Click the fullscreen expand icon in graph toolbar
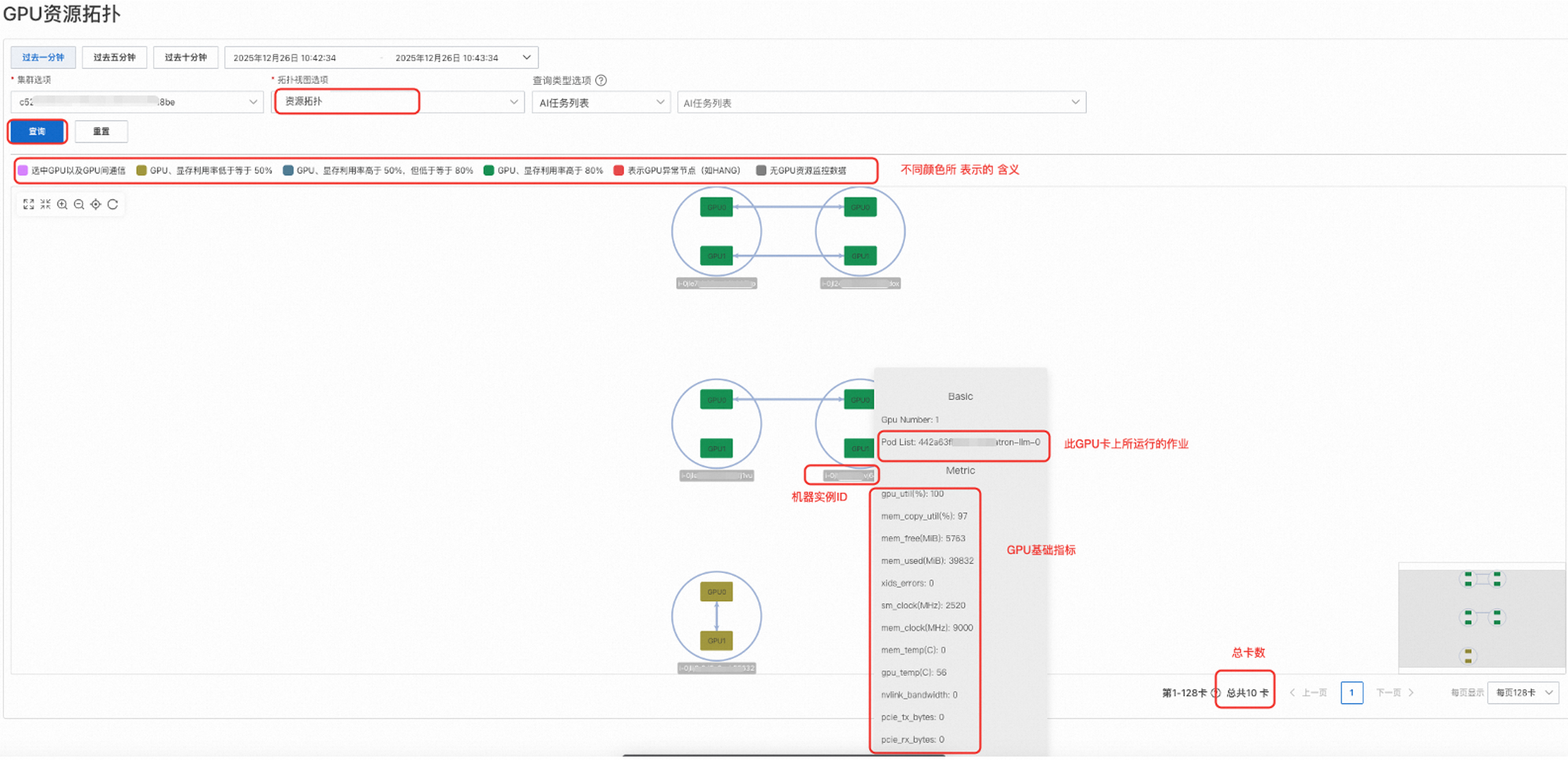Screen dimensions: 1568x760 point(28,204)
